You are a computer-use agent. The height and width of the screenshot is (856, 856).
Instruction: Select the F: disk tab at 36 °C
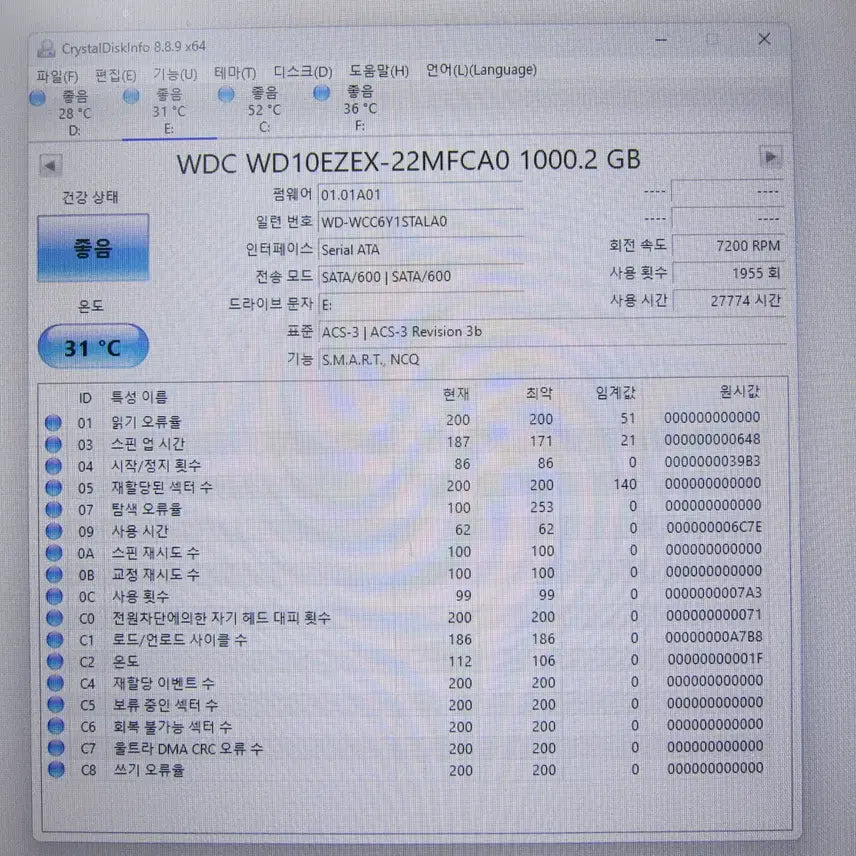(360, 108)
